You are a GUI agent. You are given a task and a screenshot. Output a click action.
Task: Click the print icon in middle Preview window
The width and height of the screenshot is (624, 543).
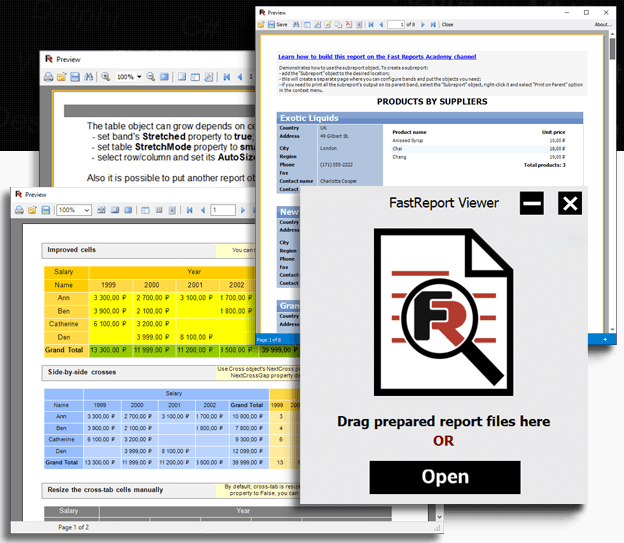tap(49, 77)
